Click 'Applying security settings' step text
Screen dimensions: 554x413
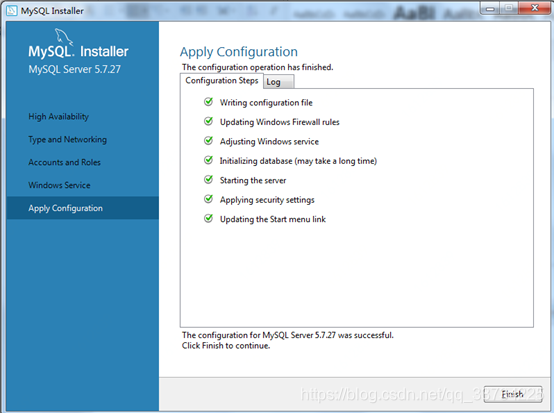pyautogui.click(x=267, y=200)
